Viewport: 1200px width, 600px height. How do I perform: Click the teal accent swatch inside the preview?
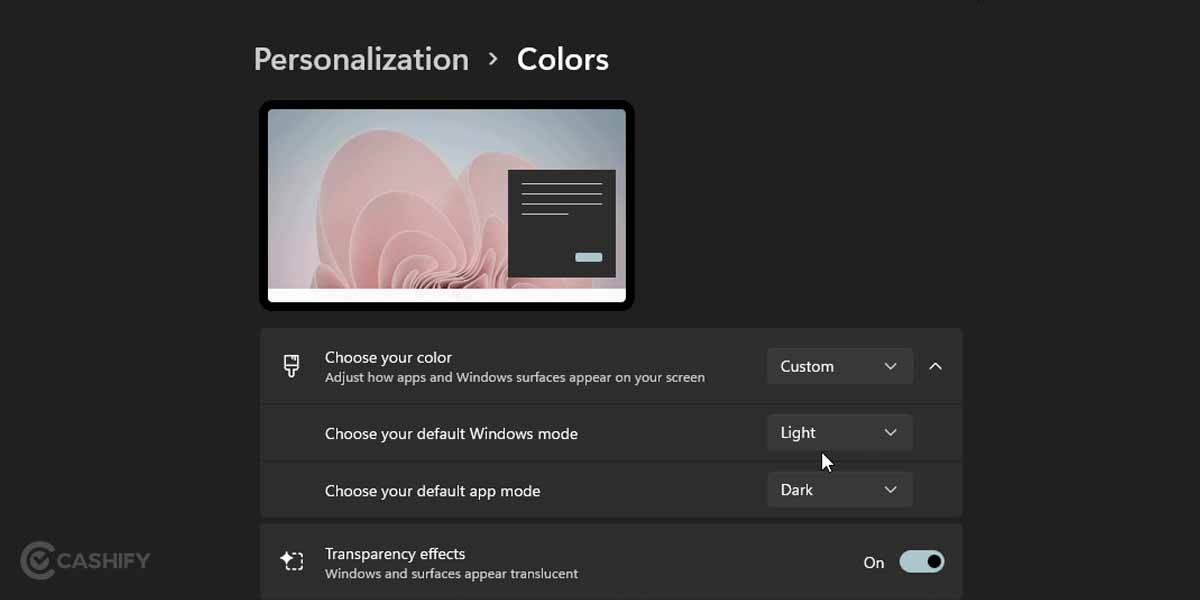point(589,257)
